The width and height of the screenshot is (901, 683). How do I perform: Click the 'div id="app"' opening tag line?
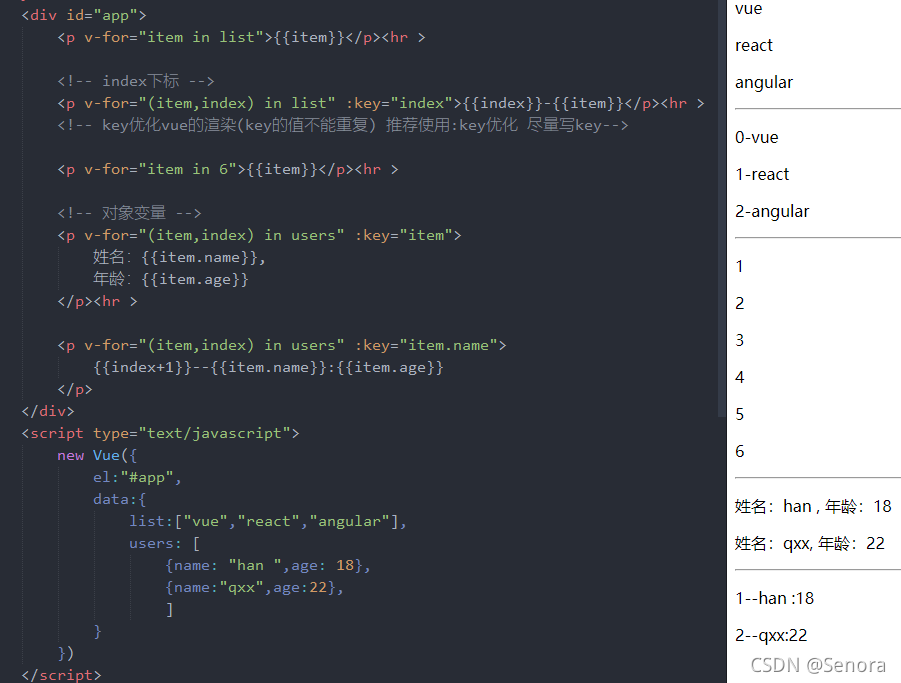84,15
